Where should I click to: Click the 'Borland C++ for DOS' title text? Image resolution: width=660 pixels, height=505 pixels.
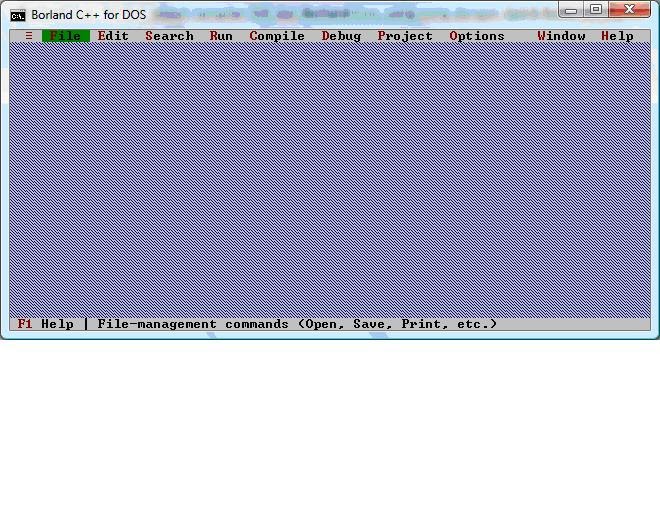(x=88, y=15)
